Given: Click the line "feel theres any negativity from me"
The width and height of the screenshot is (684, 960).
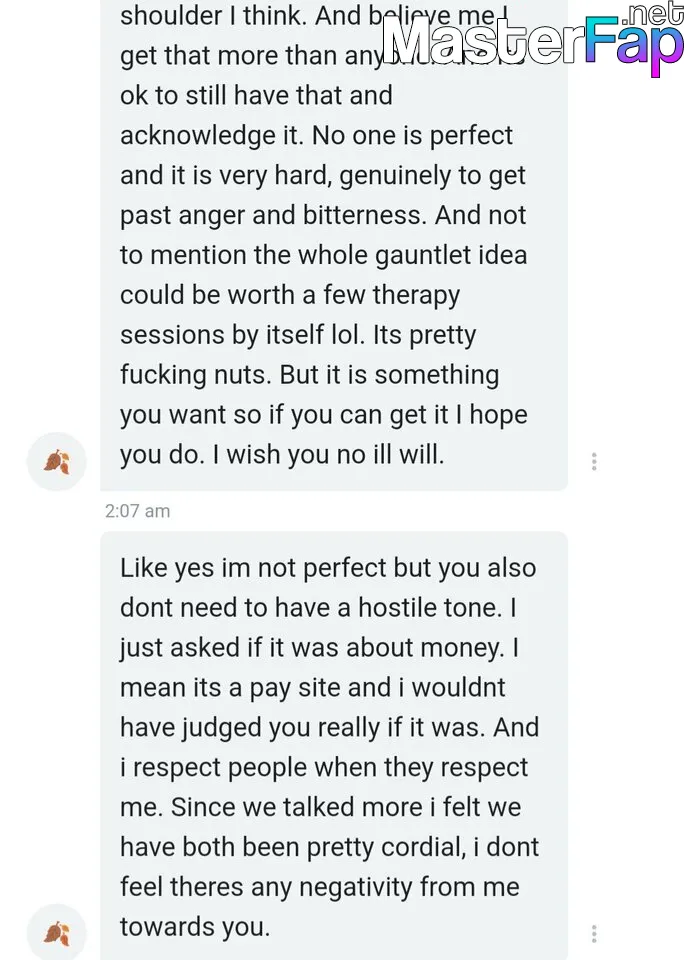Looking at the screenshot, I should click(320, 888).
